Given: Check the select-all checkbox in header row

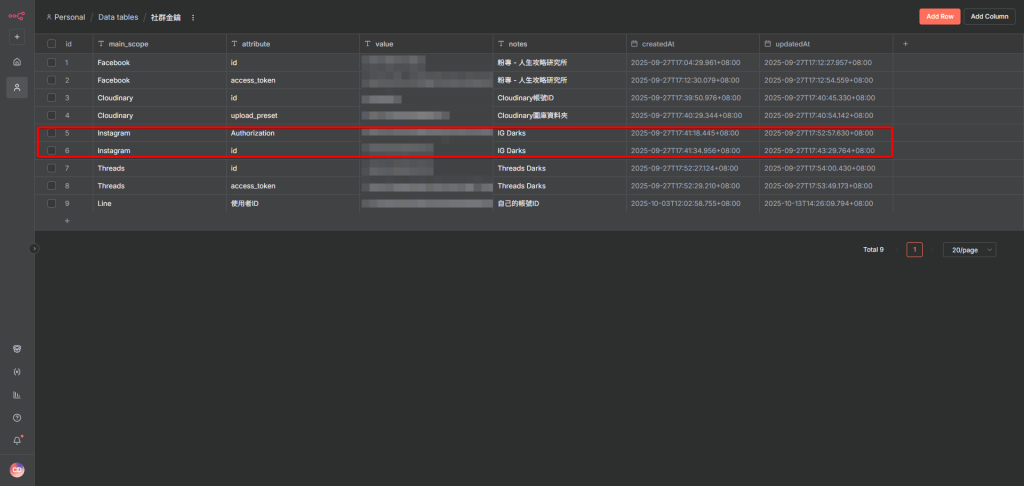Looking at the screenshot, I should click(51, 44).
